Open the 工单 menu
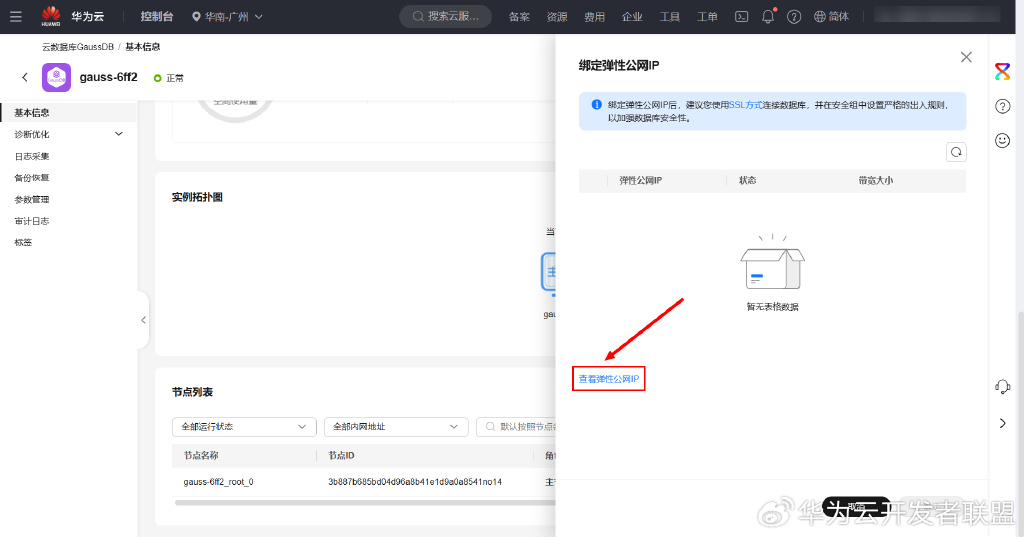 [x=707, y=17]
